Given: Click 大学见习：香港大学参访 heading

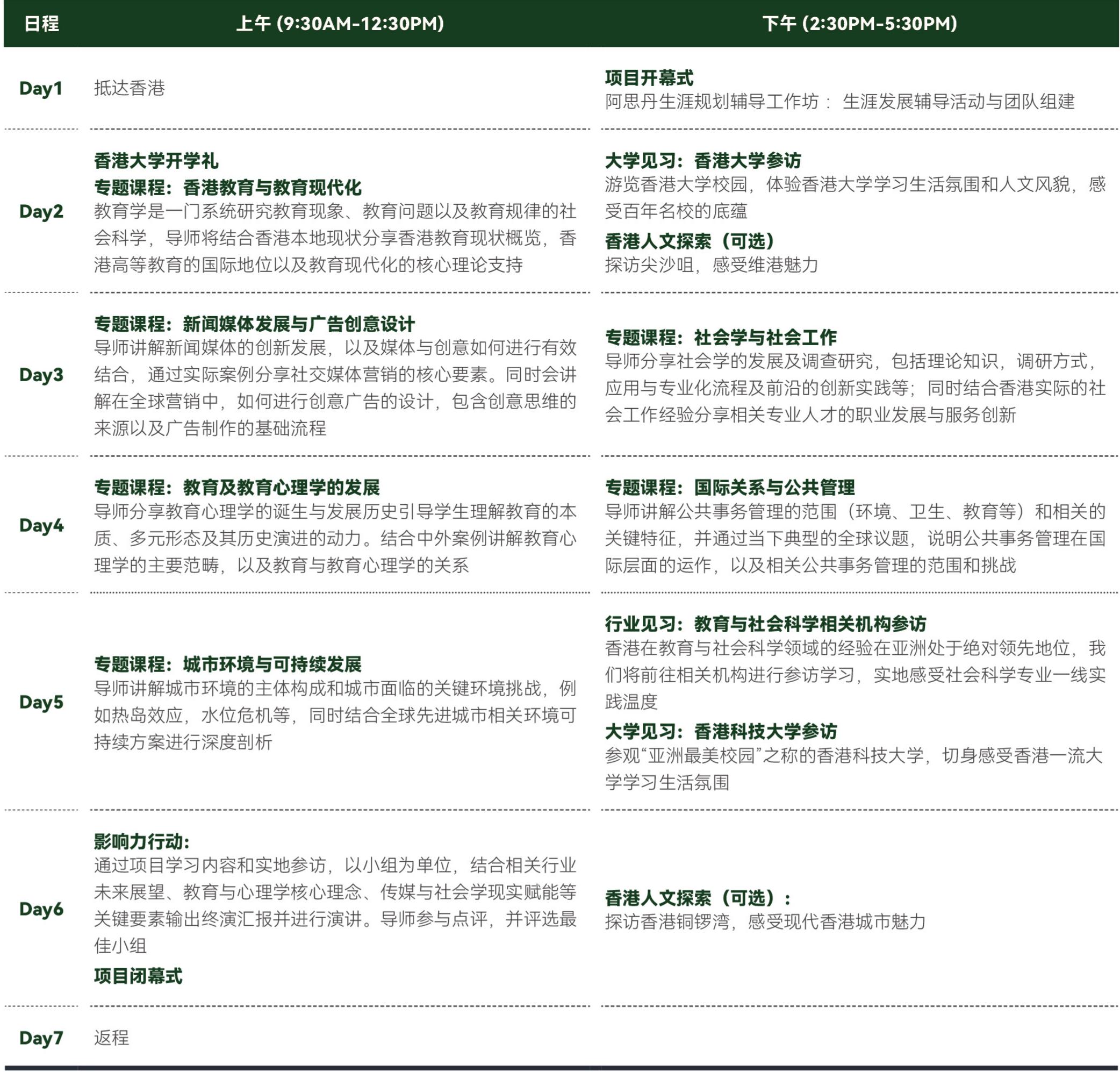Looking at the screenshot, I should pyautogui.click(x=702, y=161).
